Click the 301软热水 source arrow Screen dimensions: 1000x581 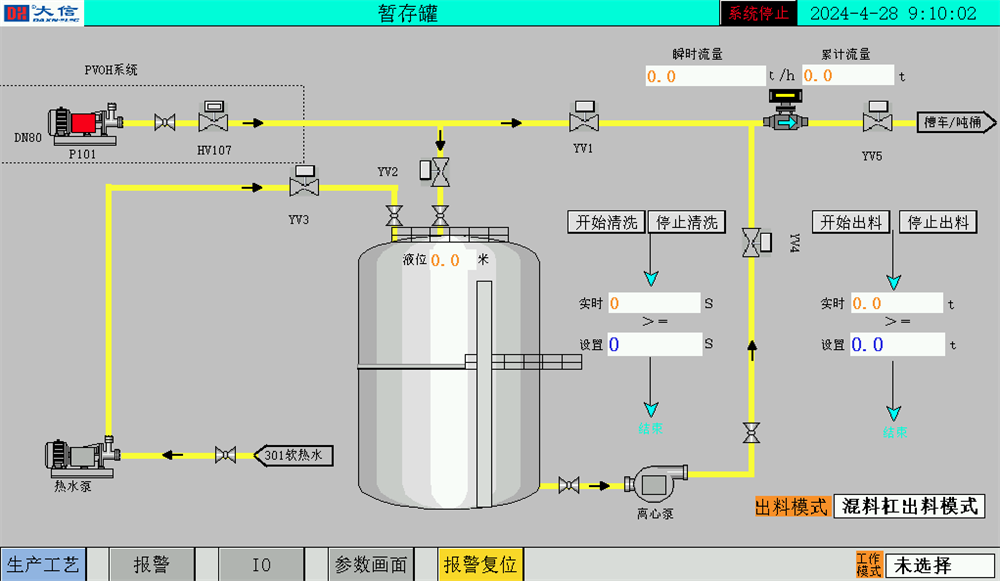pos(293,455)
